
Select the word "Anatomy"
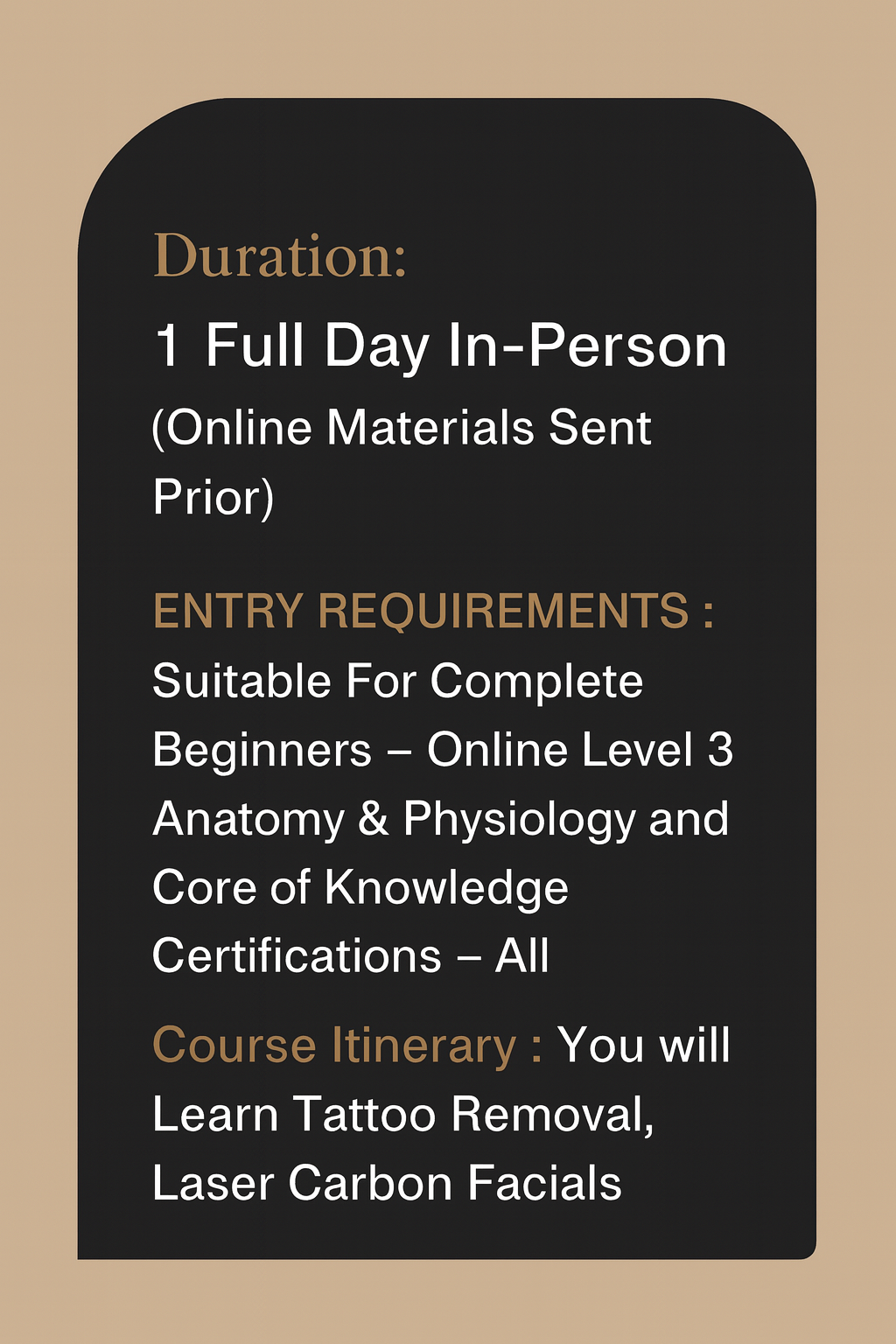click(x=248, y=819)
